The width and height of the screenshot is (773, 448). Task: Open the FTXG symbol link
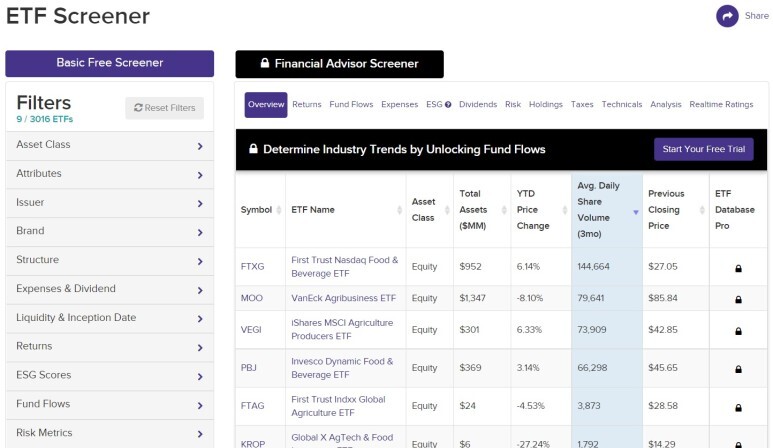pos(252,267)
